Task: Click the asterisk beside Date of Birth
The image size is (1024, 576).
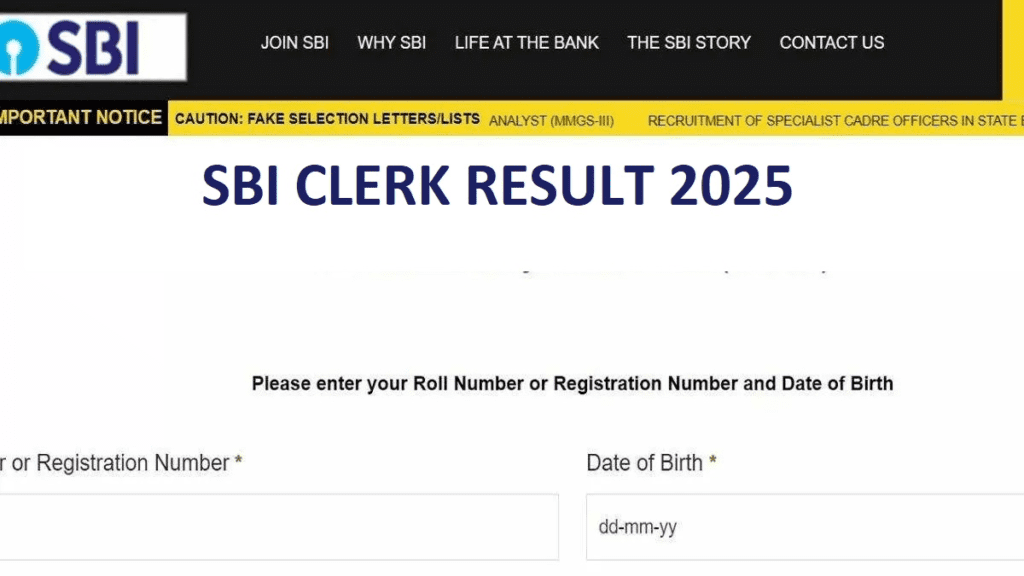Action: point(712,460)
